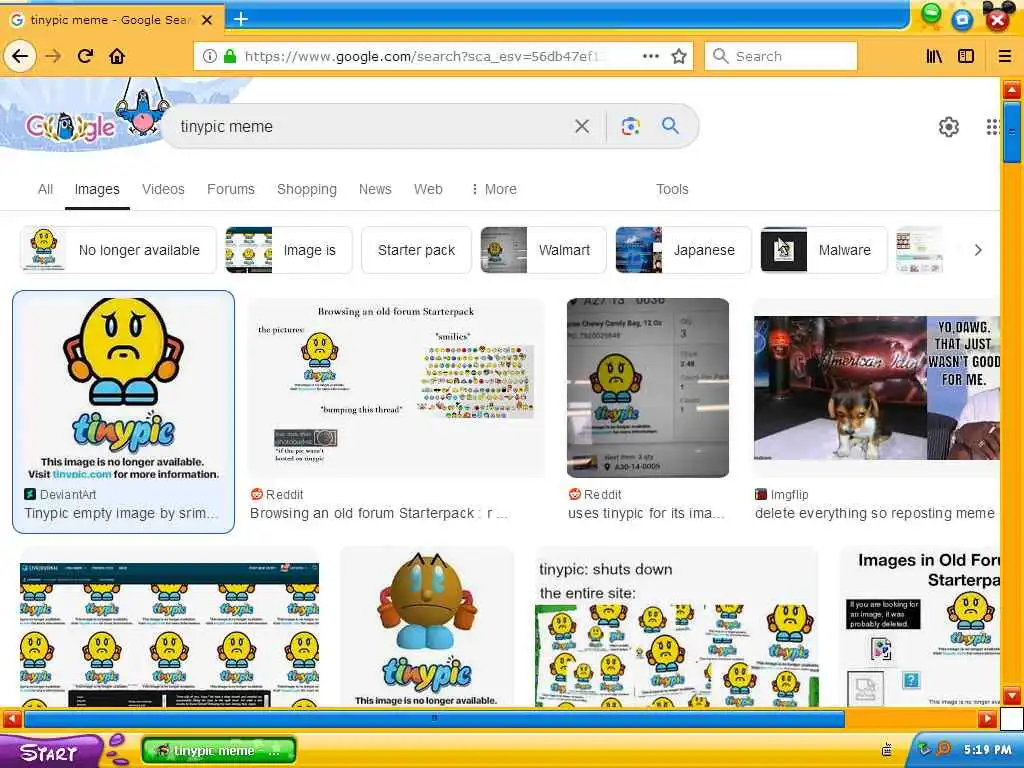This screenshot has height=768, width=1024.
Task: Open the brown 3D tinypic face image
Action: point(426,627)
